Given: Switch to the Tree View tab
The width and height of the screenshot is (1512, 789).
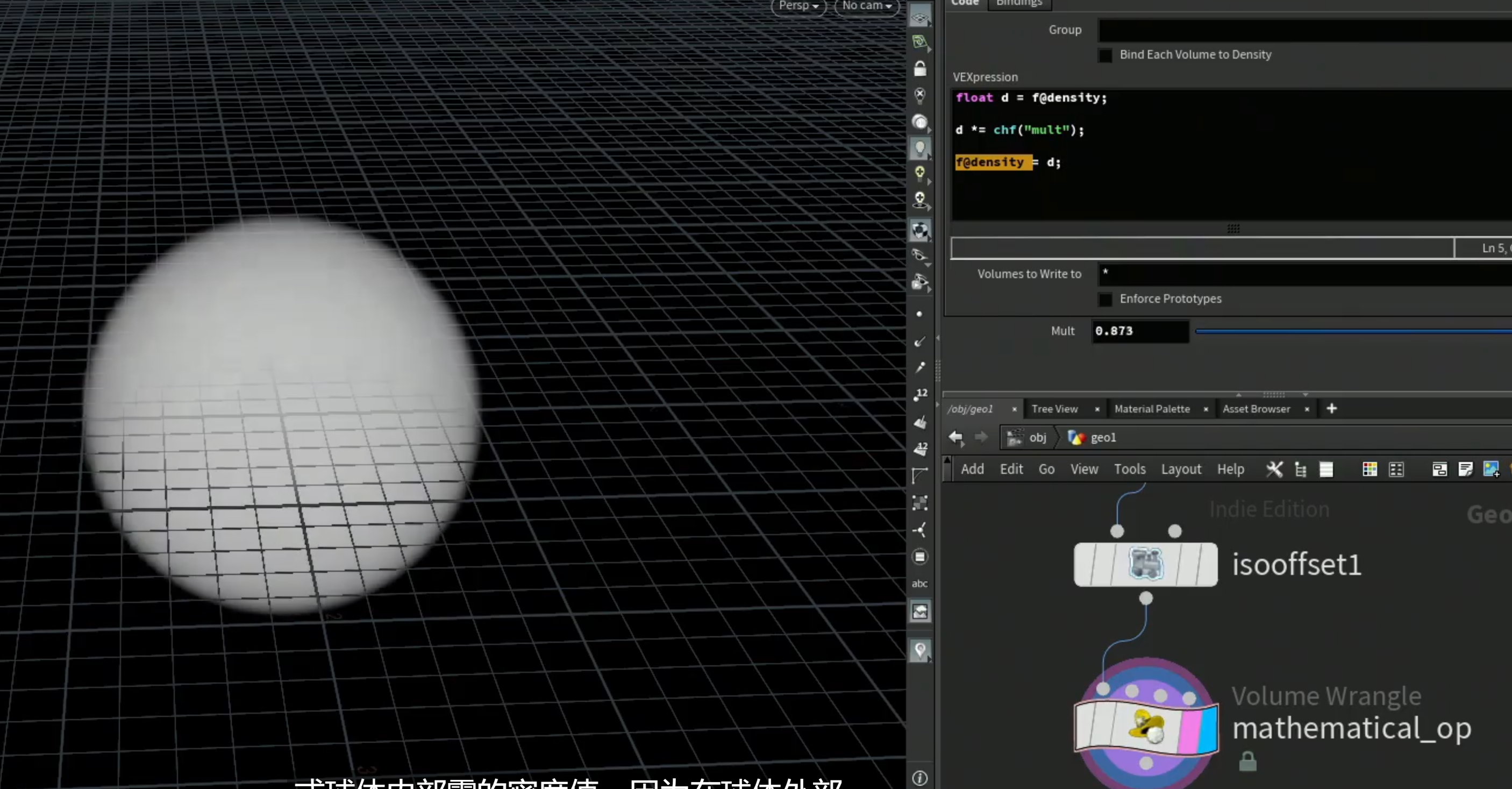Looking at the screenshot, I should (1055, 409).
